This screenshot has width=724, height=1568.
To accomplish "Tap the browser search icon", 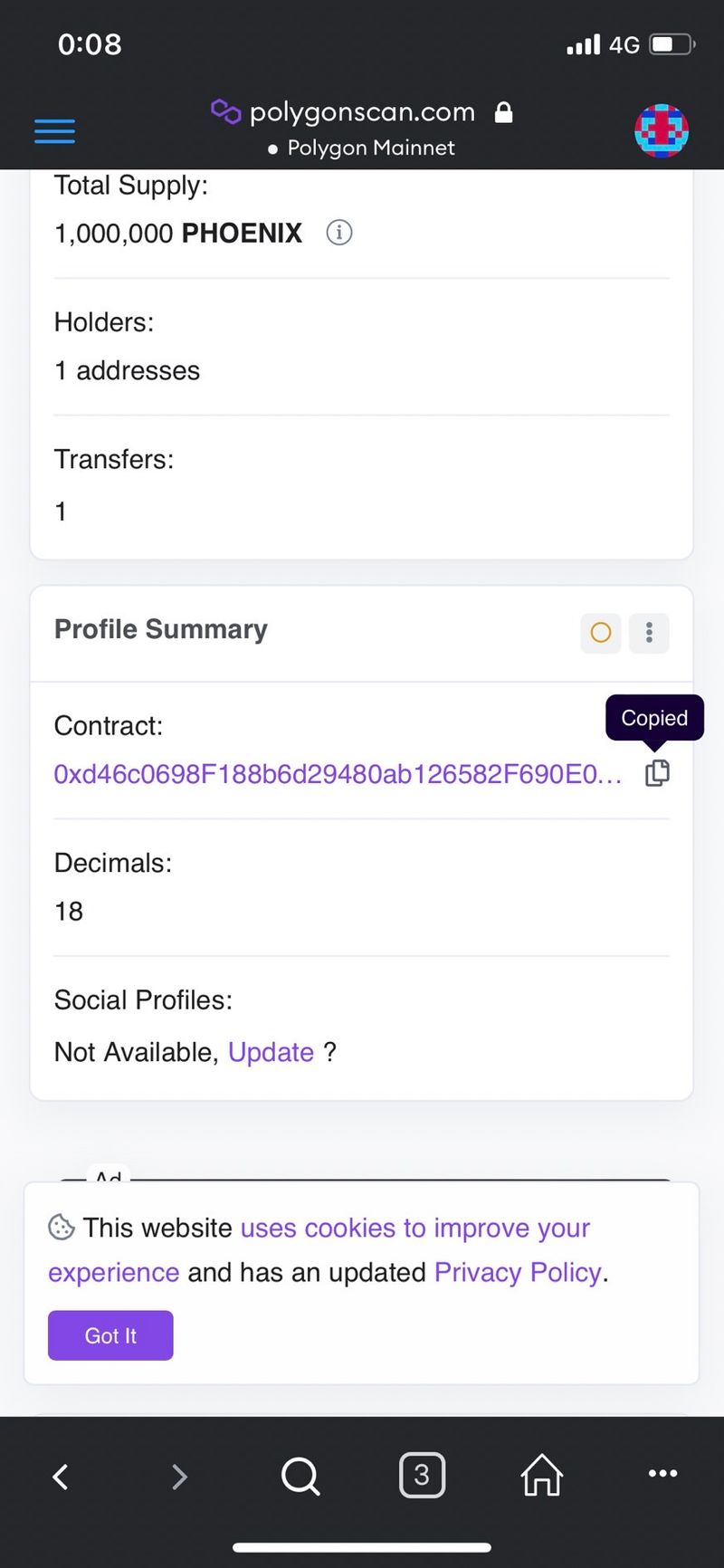I will [x=300, y=1477].
